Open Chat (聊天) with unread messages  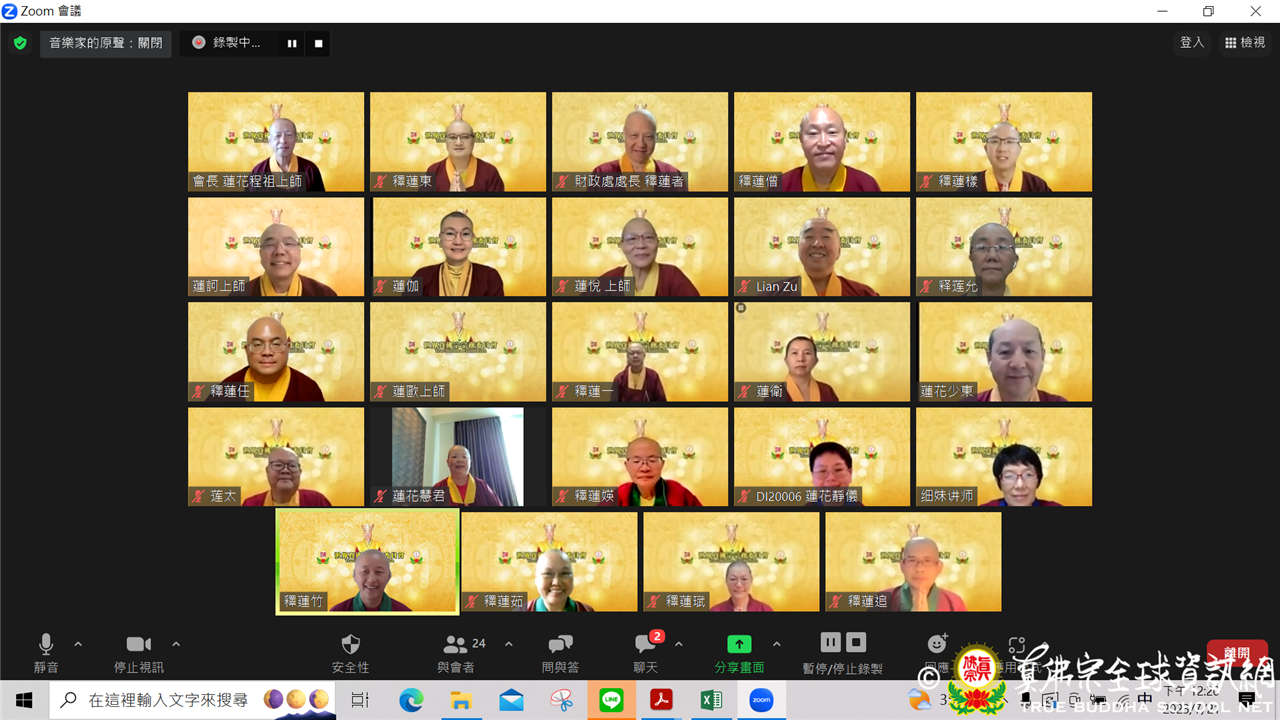[645, 644]
